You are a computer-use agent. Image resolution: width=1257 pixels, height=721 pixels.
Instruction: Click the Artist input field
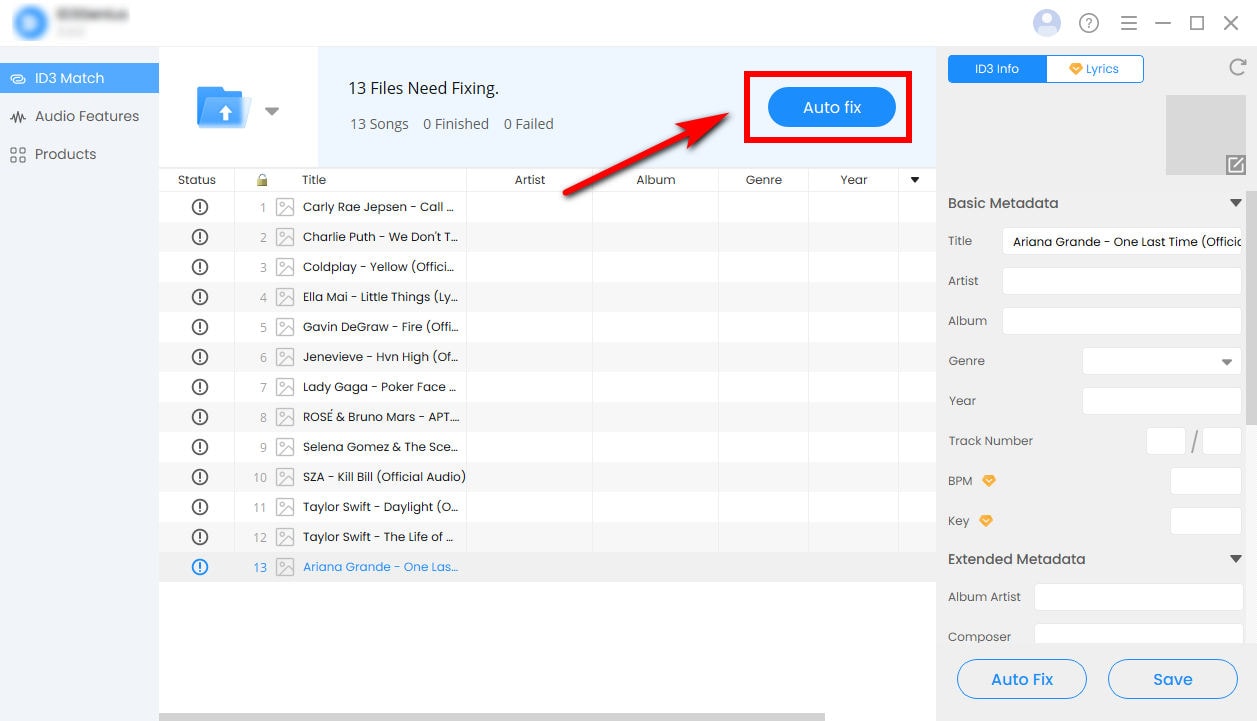pos(1122,281)
